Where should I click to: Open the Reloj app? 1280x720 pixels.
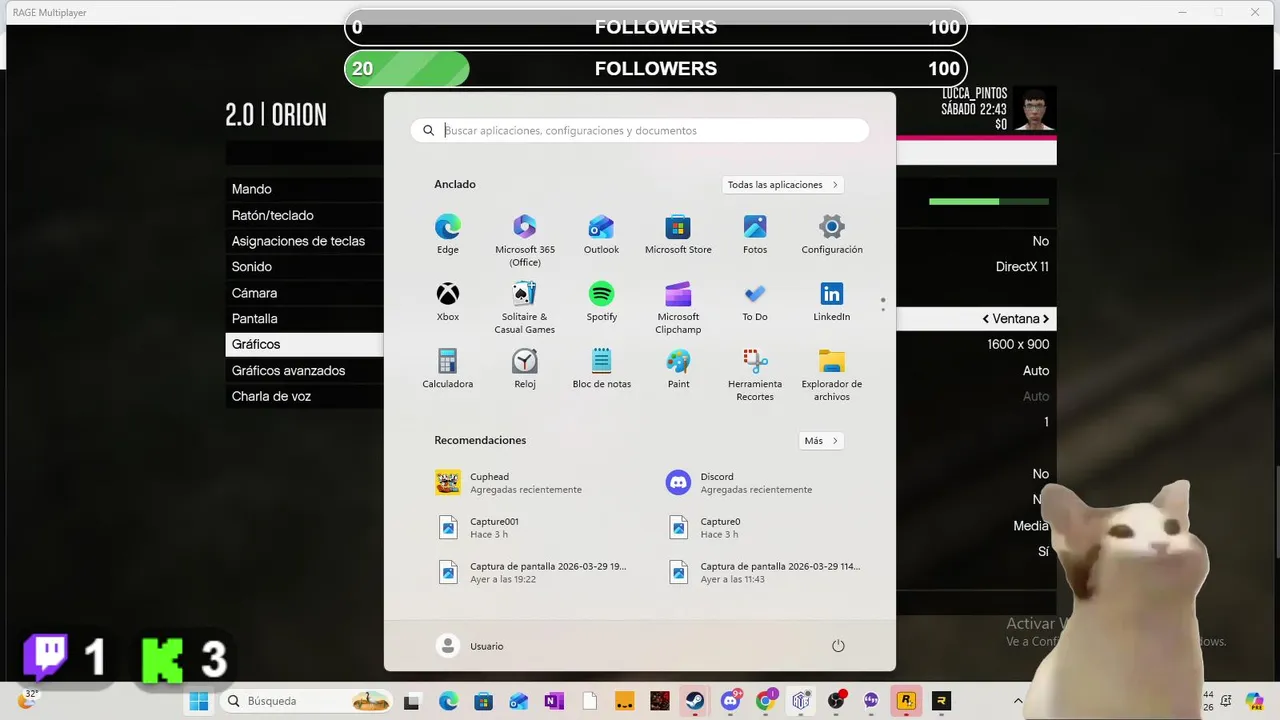(525, 369)
